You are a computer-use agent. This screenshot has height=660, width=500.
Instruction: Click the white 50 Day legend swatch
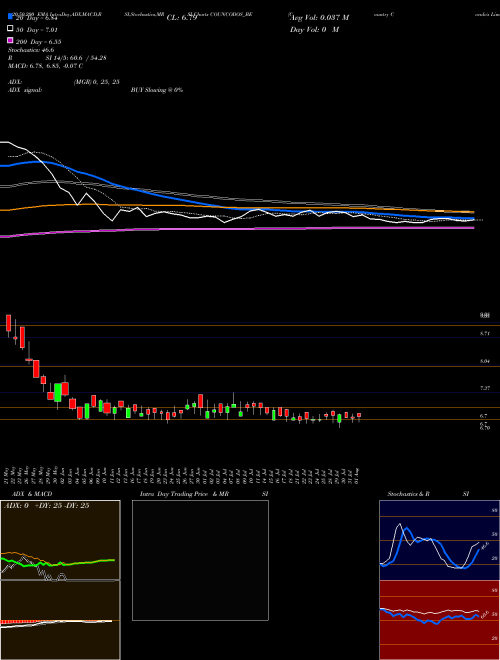click(11, 29)
